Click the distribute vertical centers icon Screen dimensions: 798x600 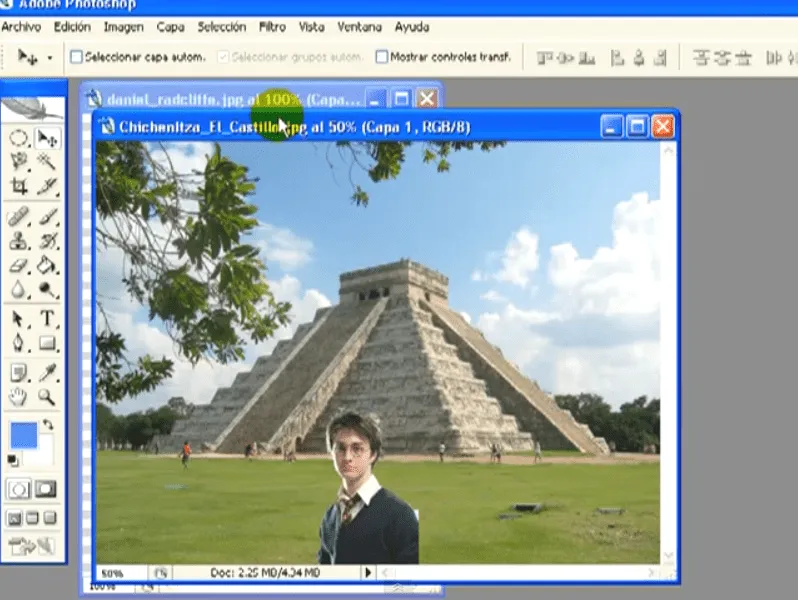pos(722,58)
